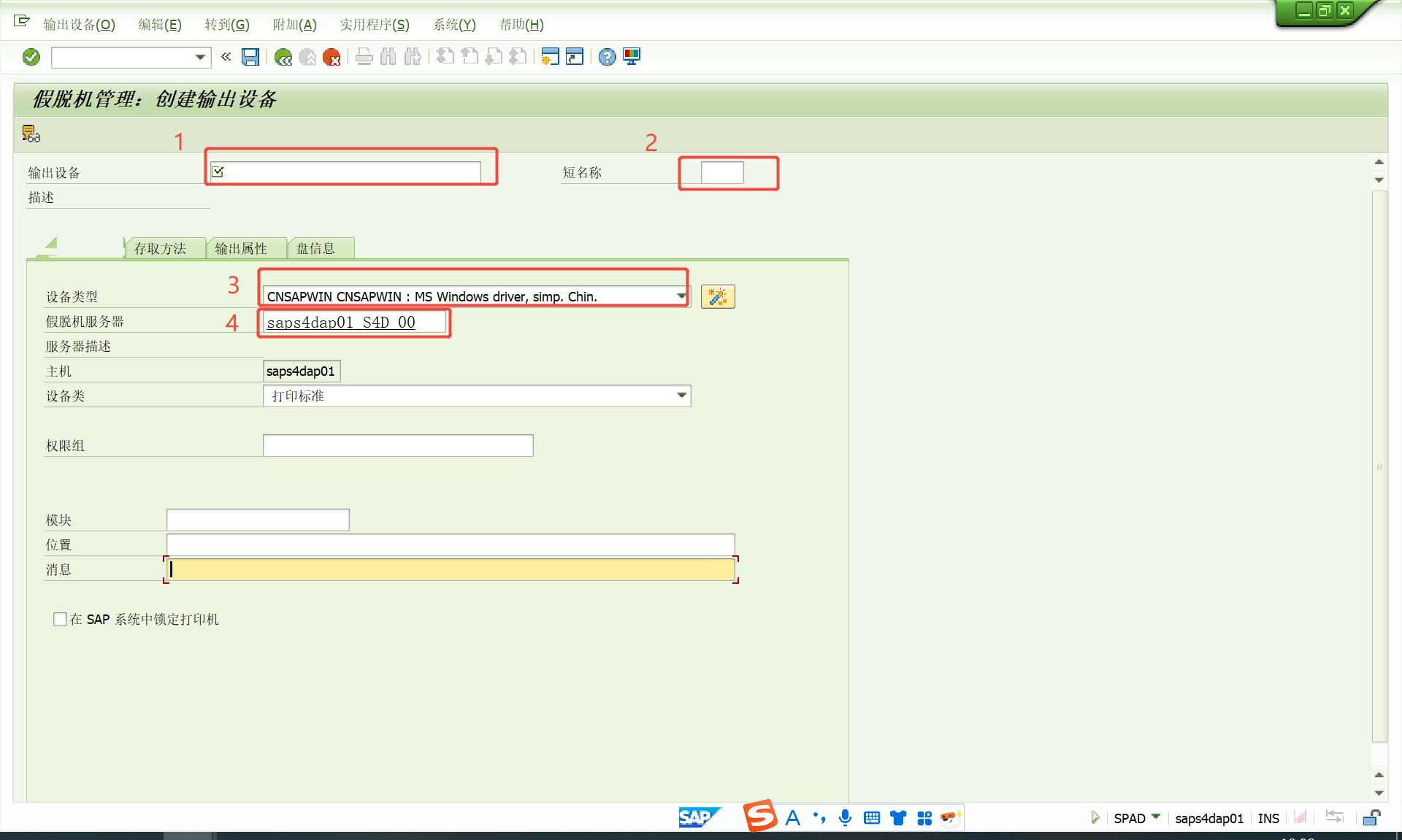
Task: Click the Sogou input method S icon
Action: 759,817
